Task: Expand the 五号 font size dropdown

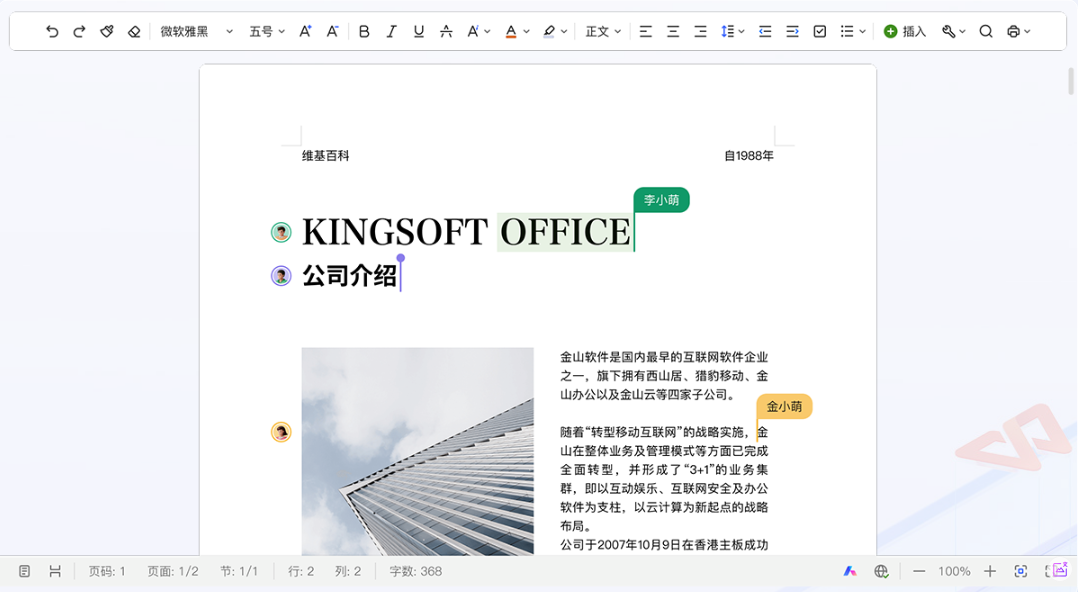Action: [267, 32]
